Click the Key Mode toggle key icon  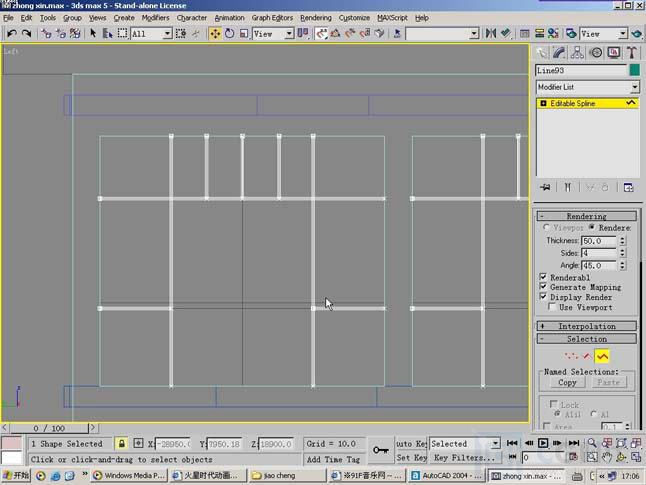(x=381, y=450)
